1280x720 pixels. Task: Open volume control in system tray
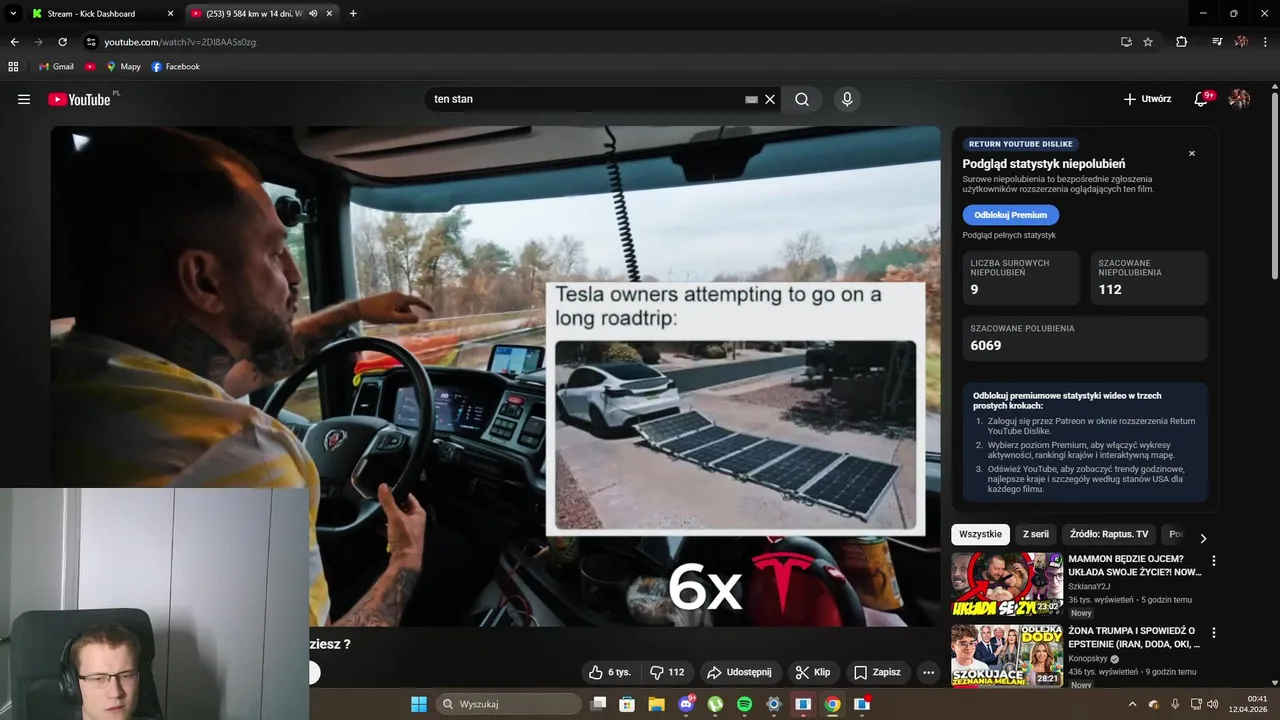pos(1213,704)
